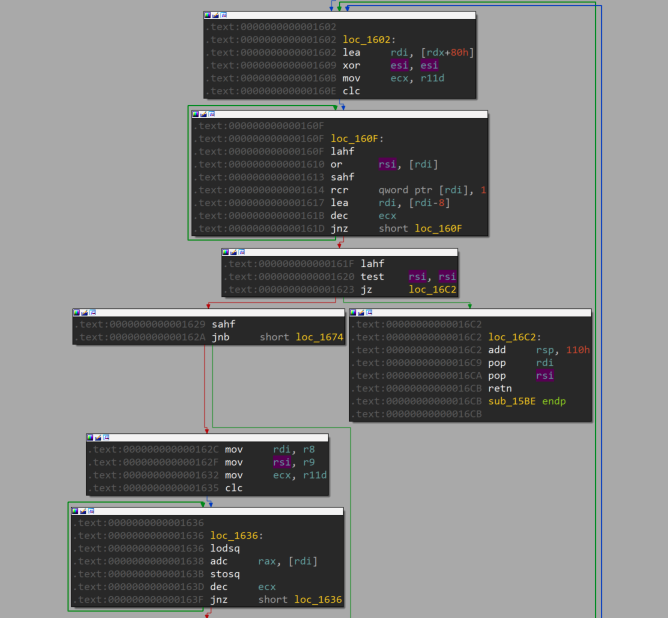Set node color on the mov rdi, r8 block
Viewport: 668px width, 618px height.
coord(90,437)
